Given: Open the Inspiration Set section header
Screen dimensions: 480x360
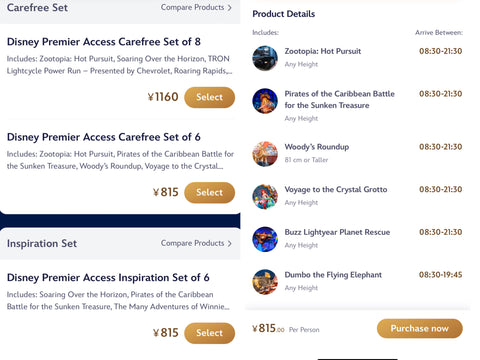Looking at the screenshot, I should [x=42, y=244].
